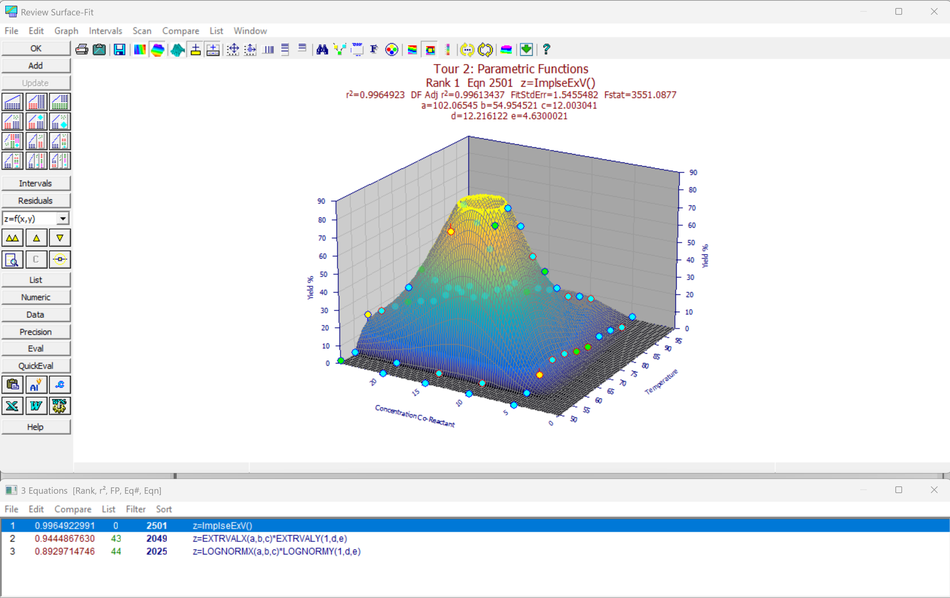Viewport: 950px width, 598px height.
Task: Click the Data button in the left panel
Action: click(36, 314)
